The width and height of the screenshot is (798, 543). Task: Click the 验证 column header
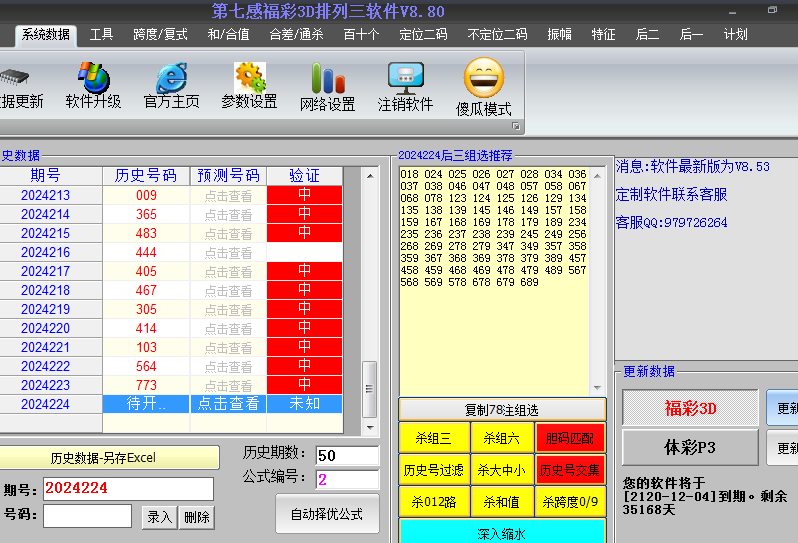pyautogui.click(x=304, y=176)
